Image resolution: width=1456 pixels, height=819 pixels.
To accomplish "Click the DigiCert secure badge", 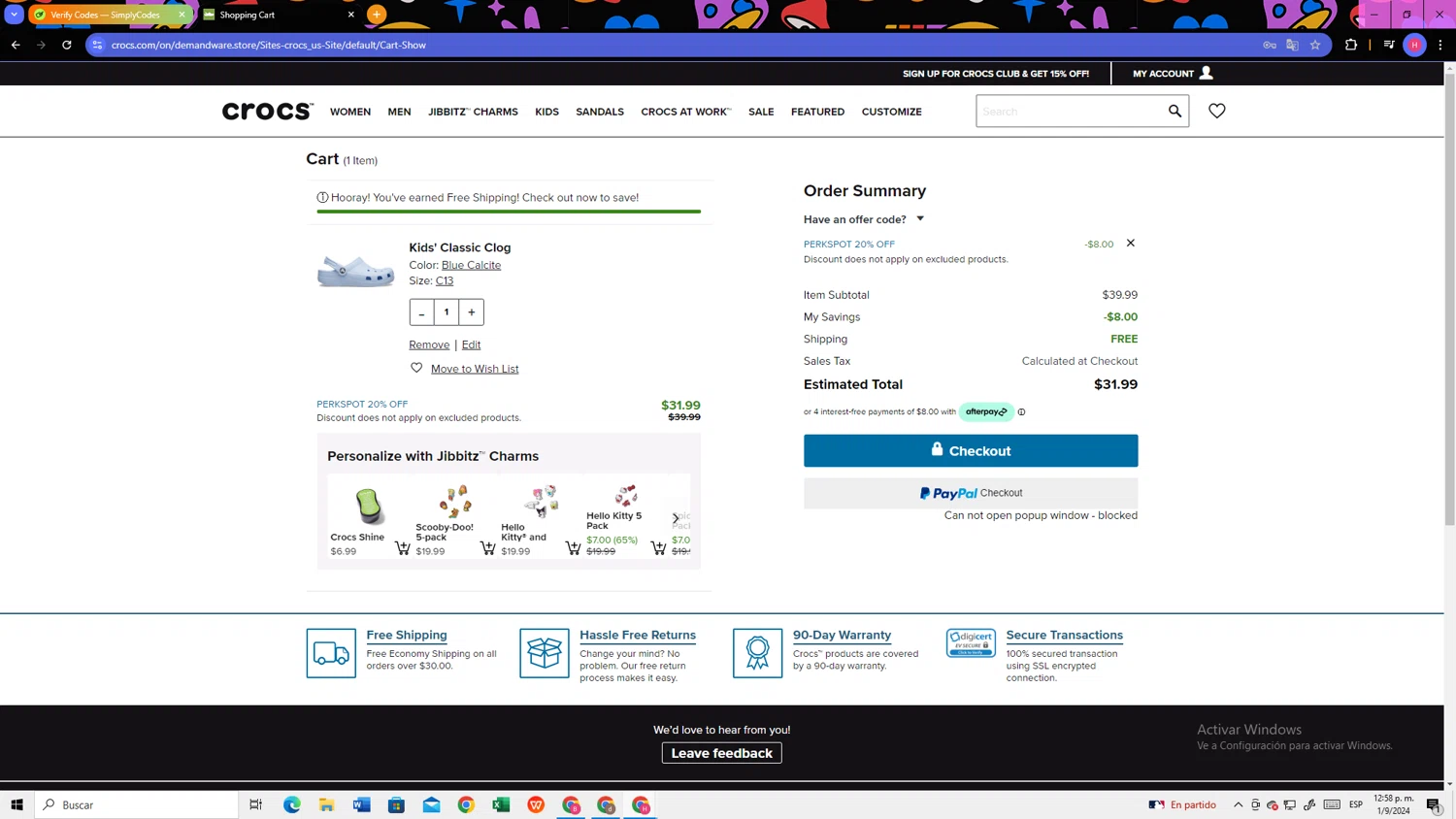I will coord(971,643).
